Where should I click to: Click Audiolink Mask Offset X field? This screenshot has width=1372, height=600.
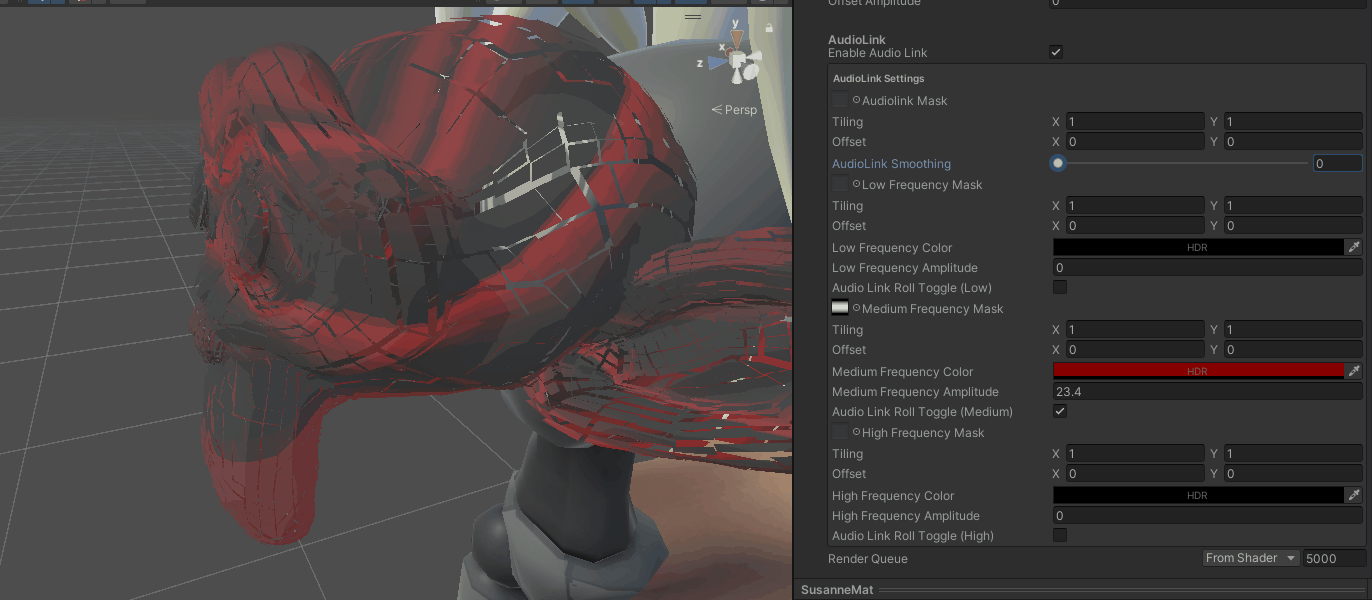[1135, 141]
